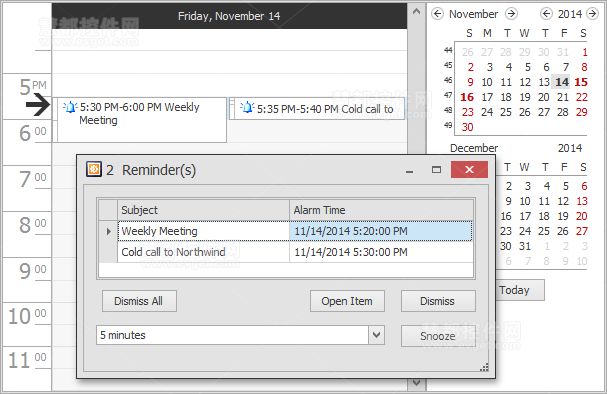Maximize the Reminder(s) window
607x394 pixels.
[x=436, y=170]
